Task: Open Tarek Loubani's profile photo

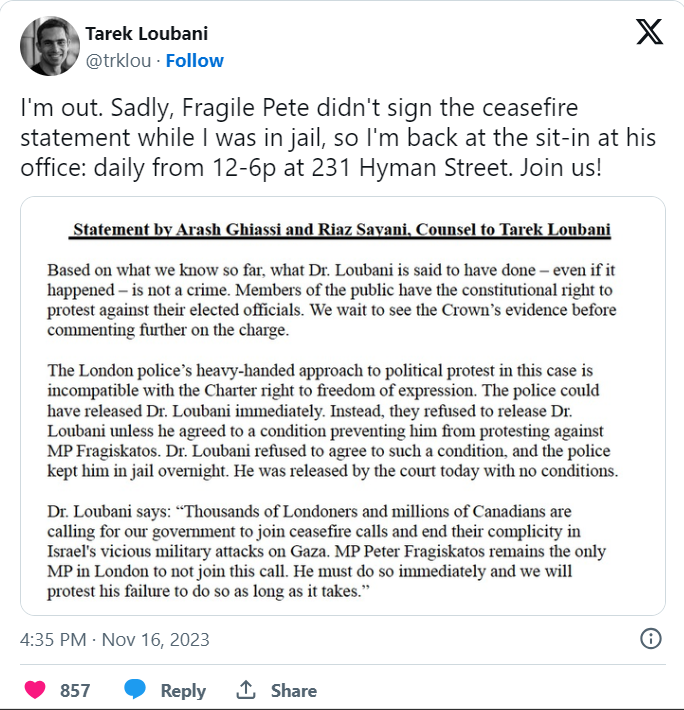Action: coord(50,46)
